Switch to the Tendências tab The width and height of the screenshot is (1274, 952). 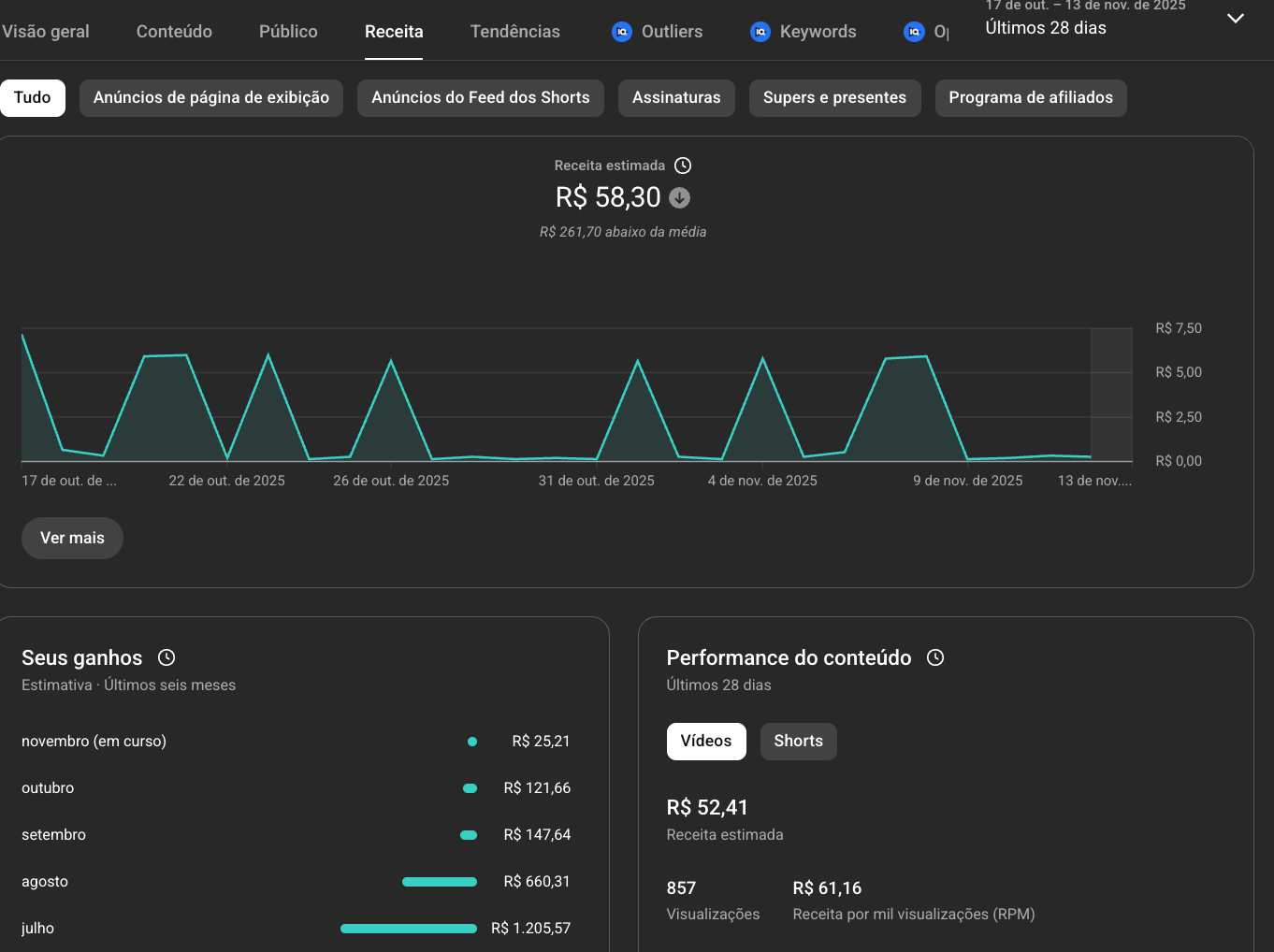pos(514,32)
